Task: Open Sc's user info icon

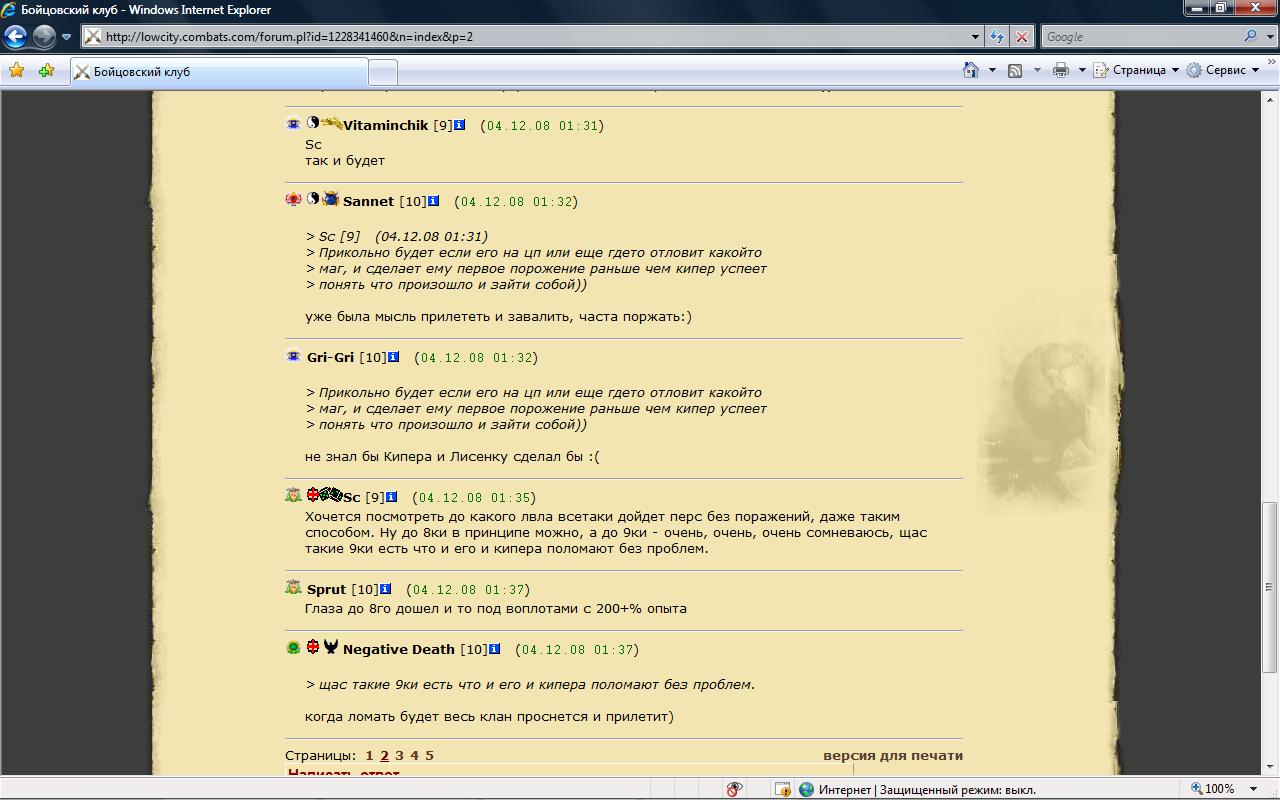Action: (392, 497)
